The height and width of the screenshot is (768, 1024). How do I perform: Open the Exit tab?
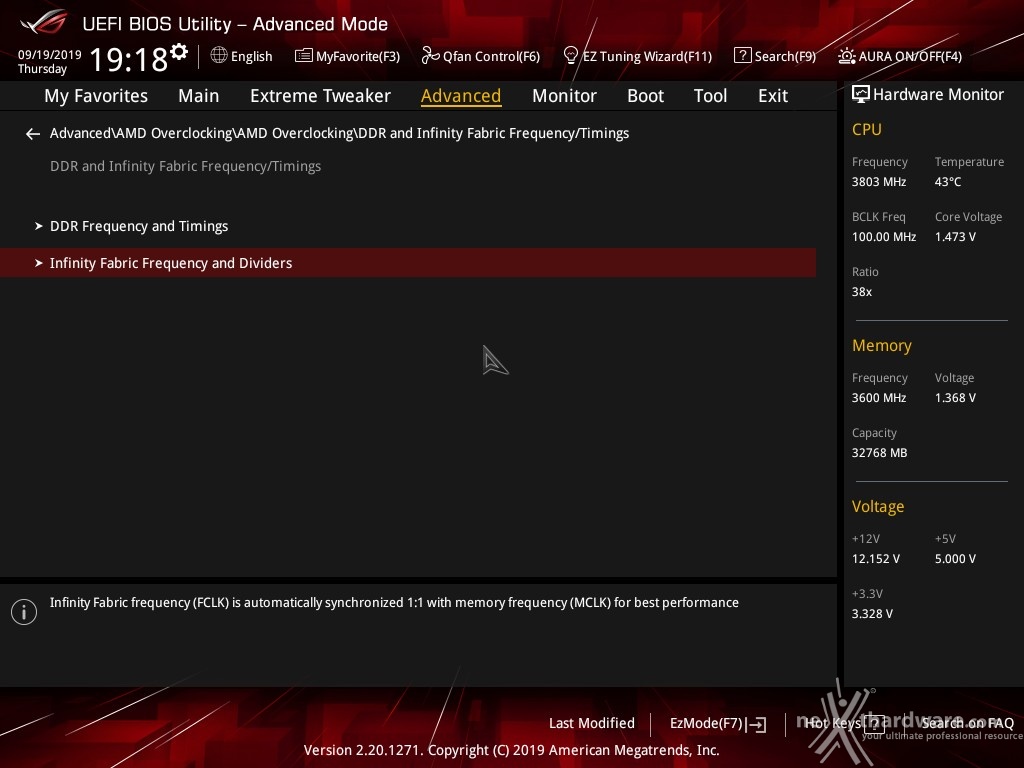[773, 96]
